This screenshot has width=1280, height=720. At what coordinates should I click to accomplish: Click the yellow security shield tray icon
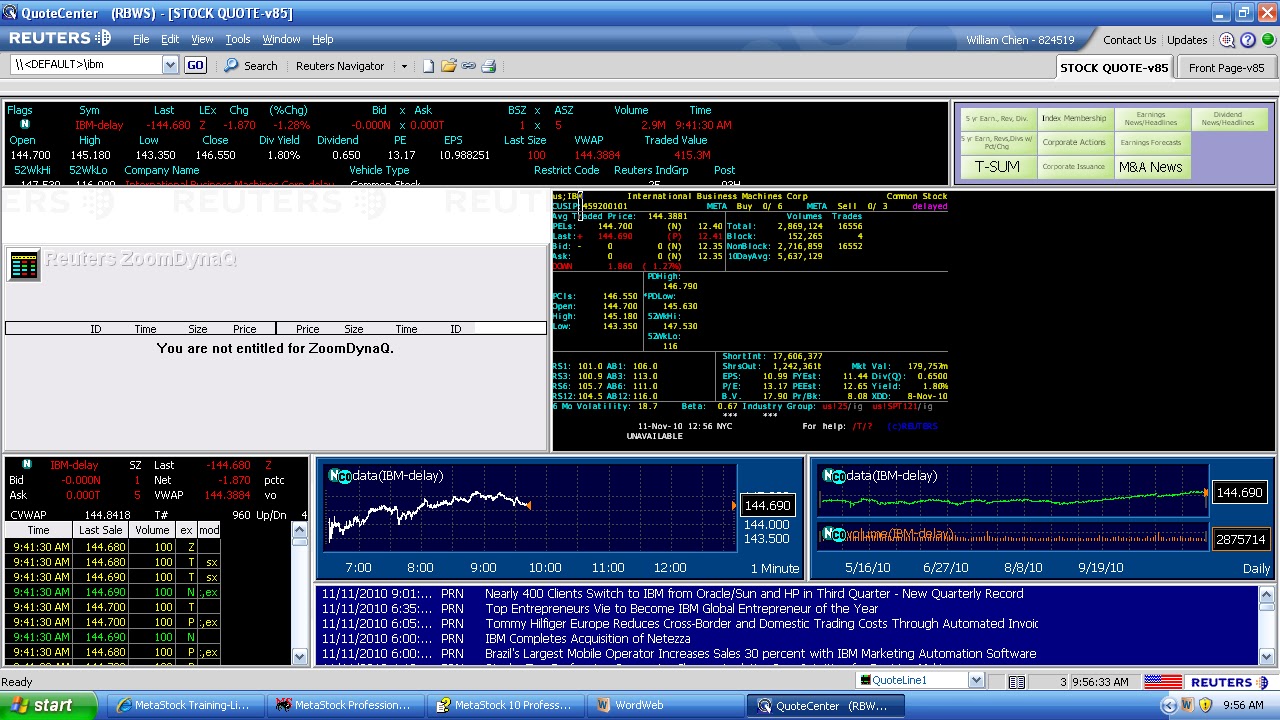[x=1205, y=705]
